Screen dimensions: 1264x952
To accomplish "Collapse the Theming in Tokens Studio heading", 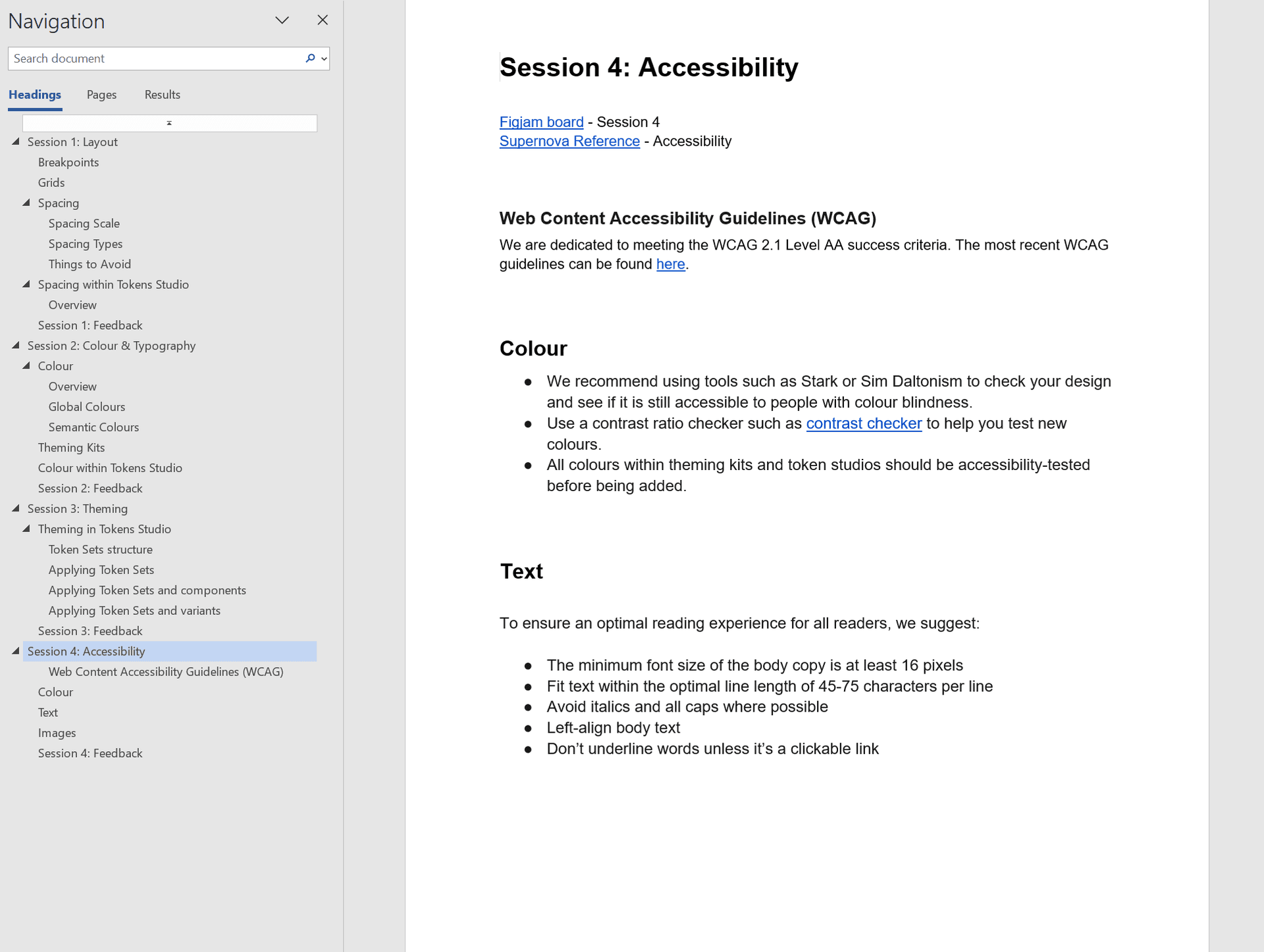I will (x=26, y=529).
